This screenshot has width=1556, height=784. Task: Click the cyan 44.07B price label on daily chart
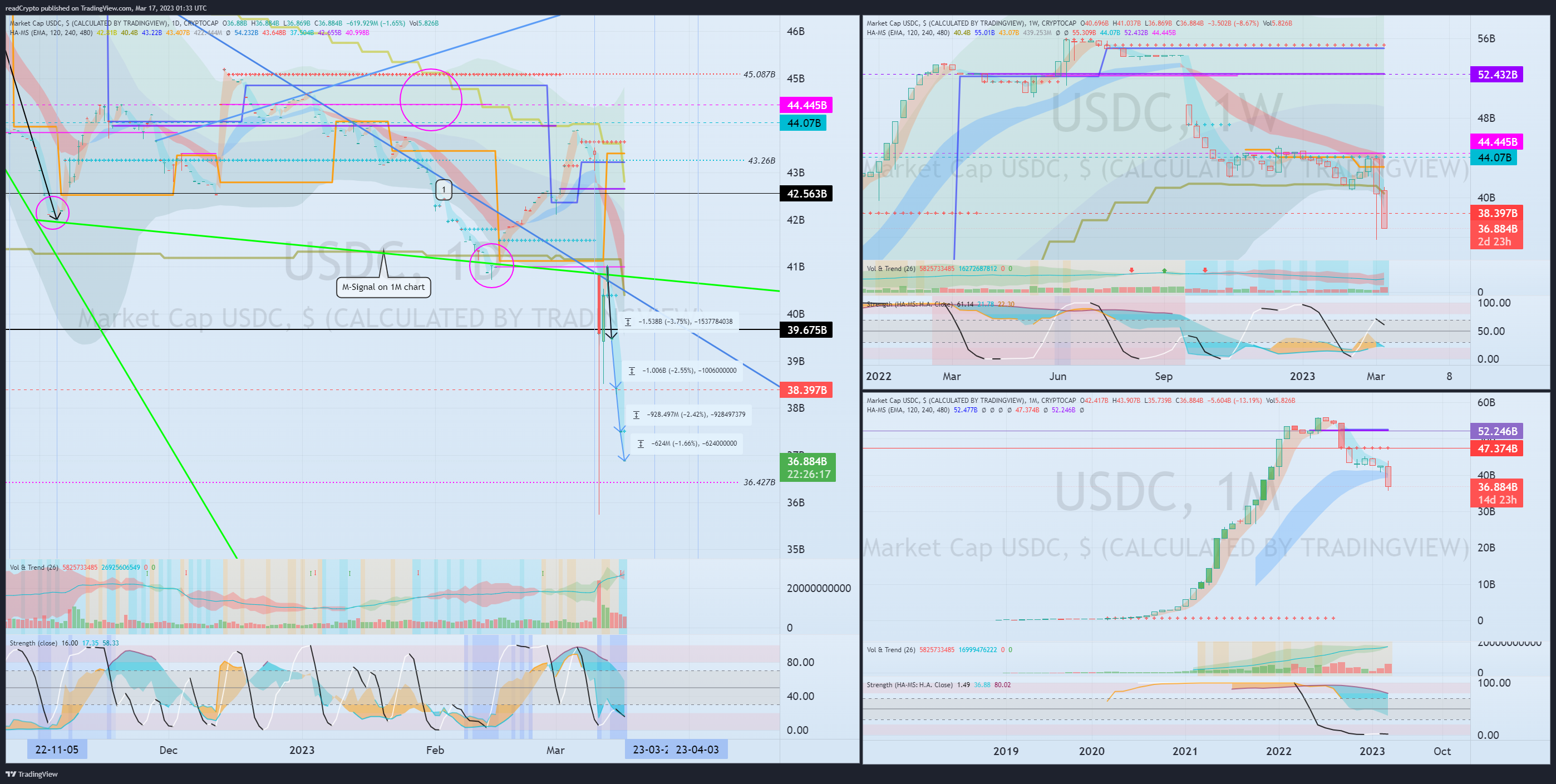click(x=803, y=122)
